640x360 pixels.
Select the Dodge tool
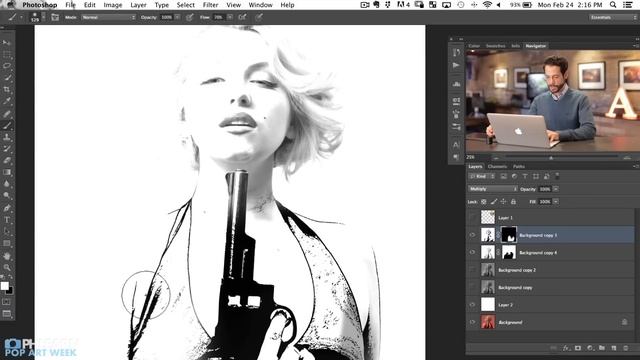coord(7,196)
